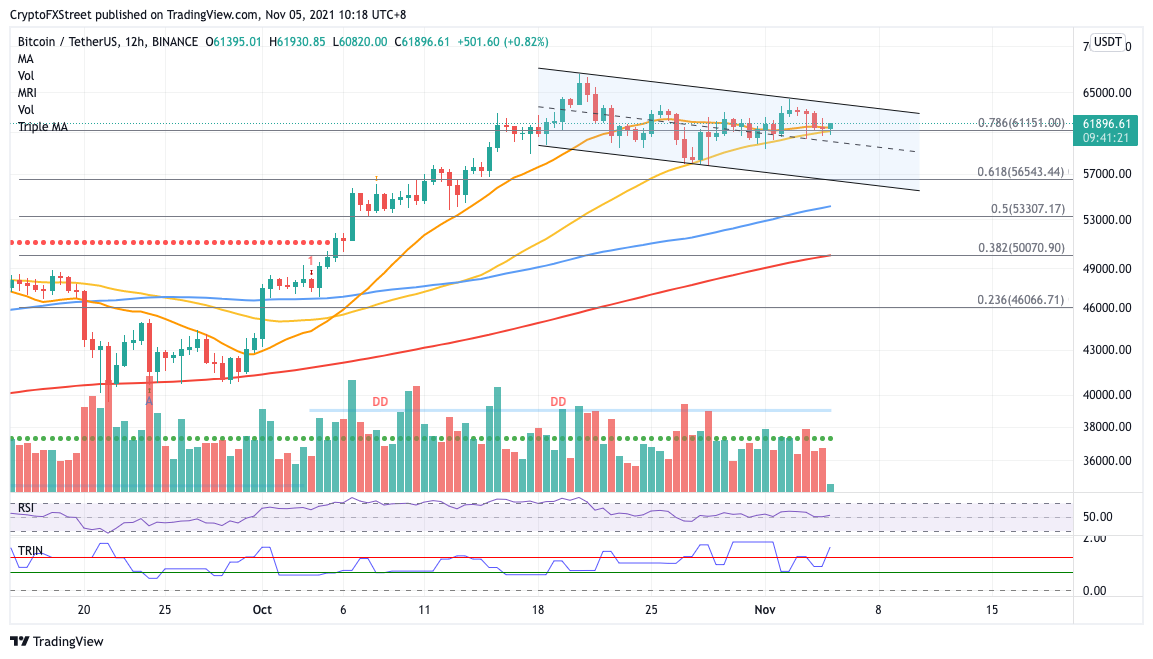
Task: Click the 0.382 Fibonacci retracement label
Action: click(x=1021, y=248)
